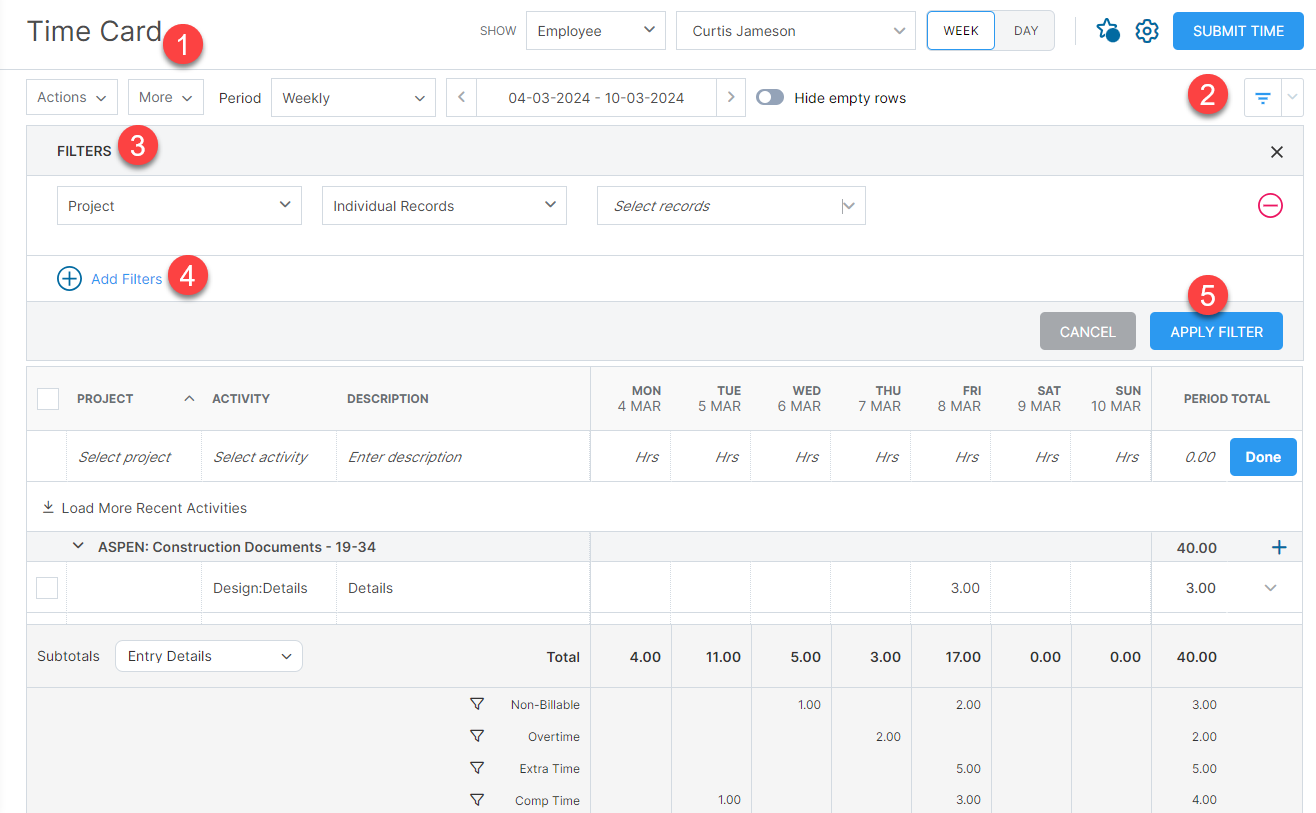1316x813 pixels.
Task: Click the APPLY FILTER button
Action: (1216, 332)
